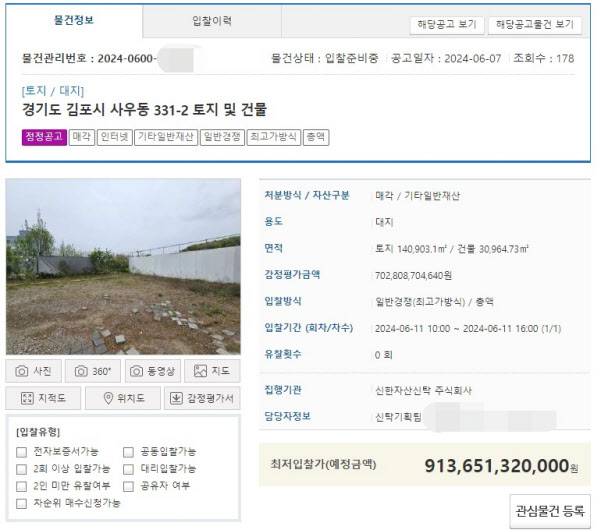
Task: Click the purple 정정공고 tag
Action: [x=44, y=137]
